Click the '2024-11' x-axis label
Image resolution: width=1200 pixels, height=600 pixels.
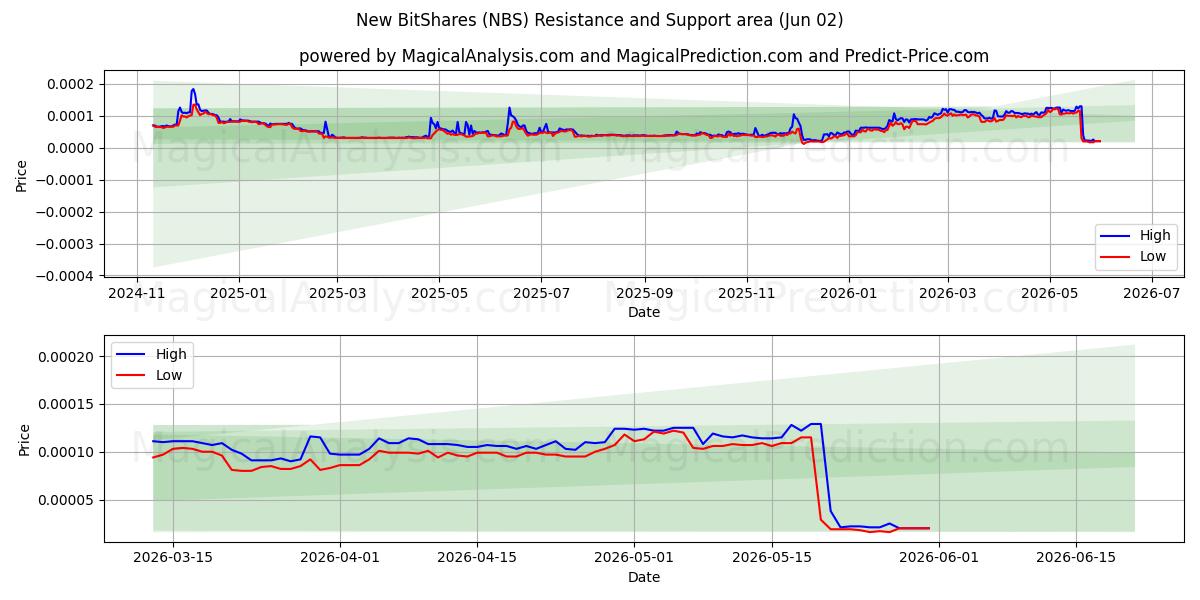(137, 294)
